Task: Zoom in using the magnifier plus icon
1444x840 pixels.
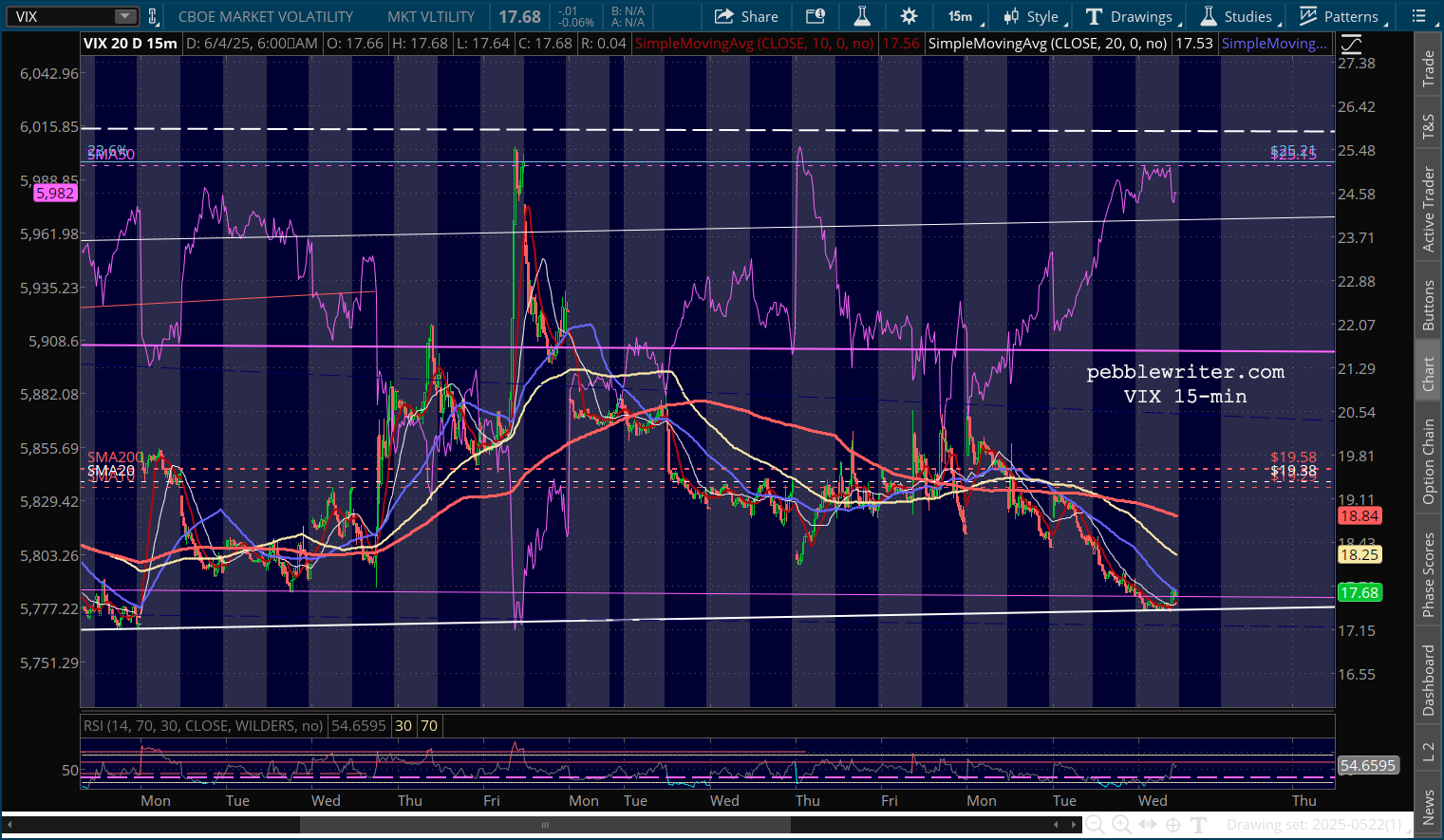Action: pos(1121,825)
